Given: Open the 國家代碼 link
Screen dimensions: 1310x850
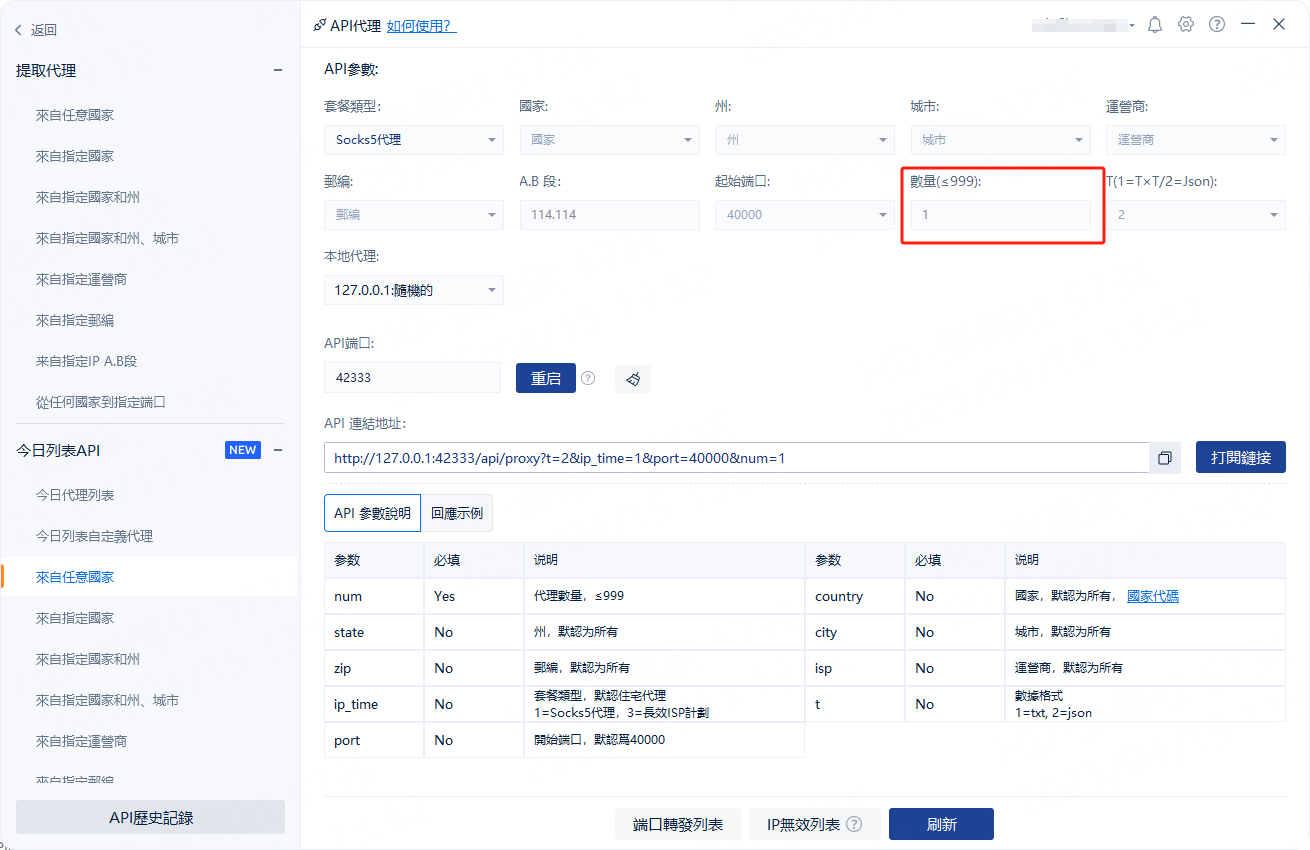Looking at the screenshot, I should click(1152, 596).
